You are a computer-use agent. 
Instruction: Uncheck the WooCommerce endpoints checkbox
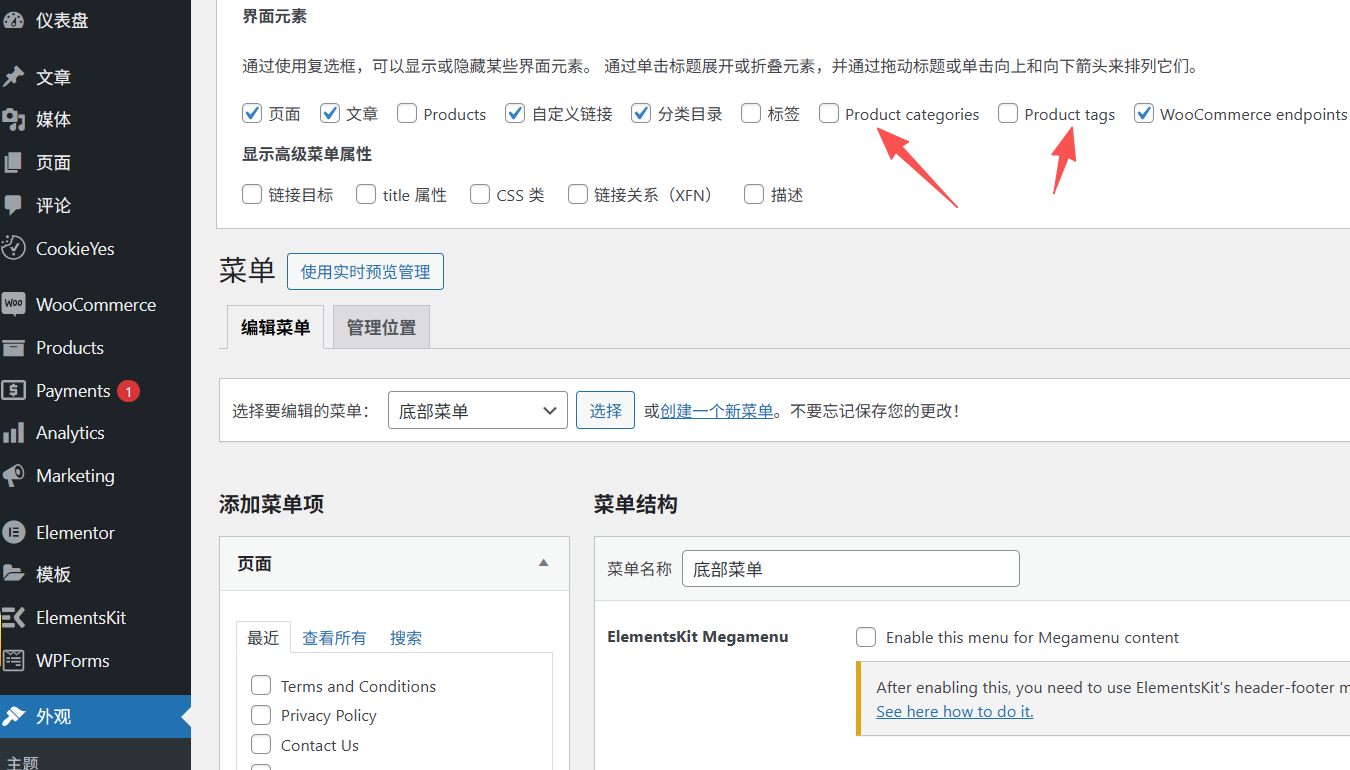tap(1144, 114)
